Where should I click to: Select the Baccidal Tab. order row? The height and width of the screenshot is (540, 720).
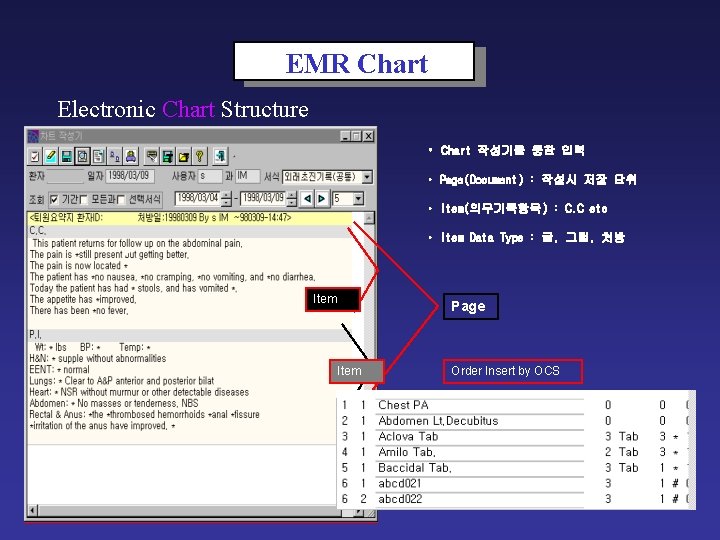[x=514, y=467]
